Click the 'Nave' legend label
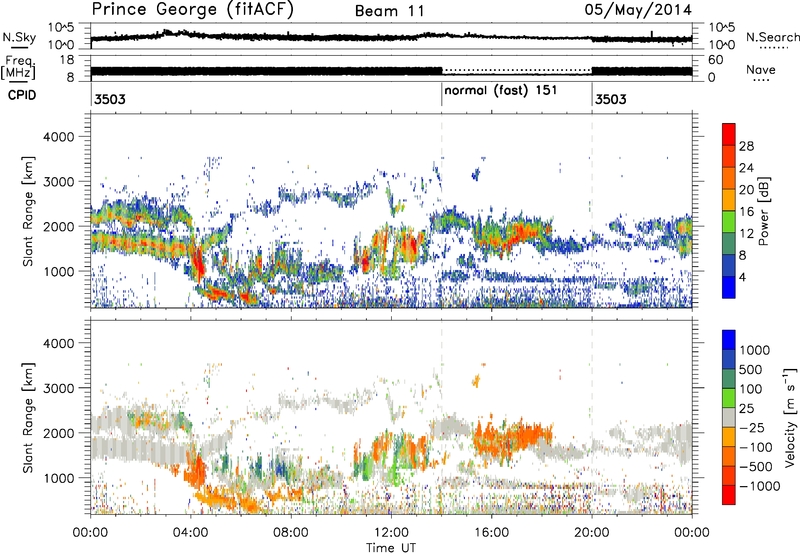The image size is (800, 554). pyautogui.click(x=761, y=69)
